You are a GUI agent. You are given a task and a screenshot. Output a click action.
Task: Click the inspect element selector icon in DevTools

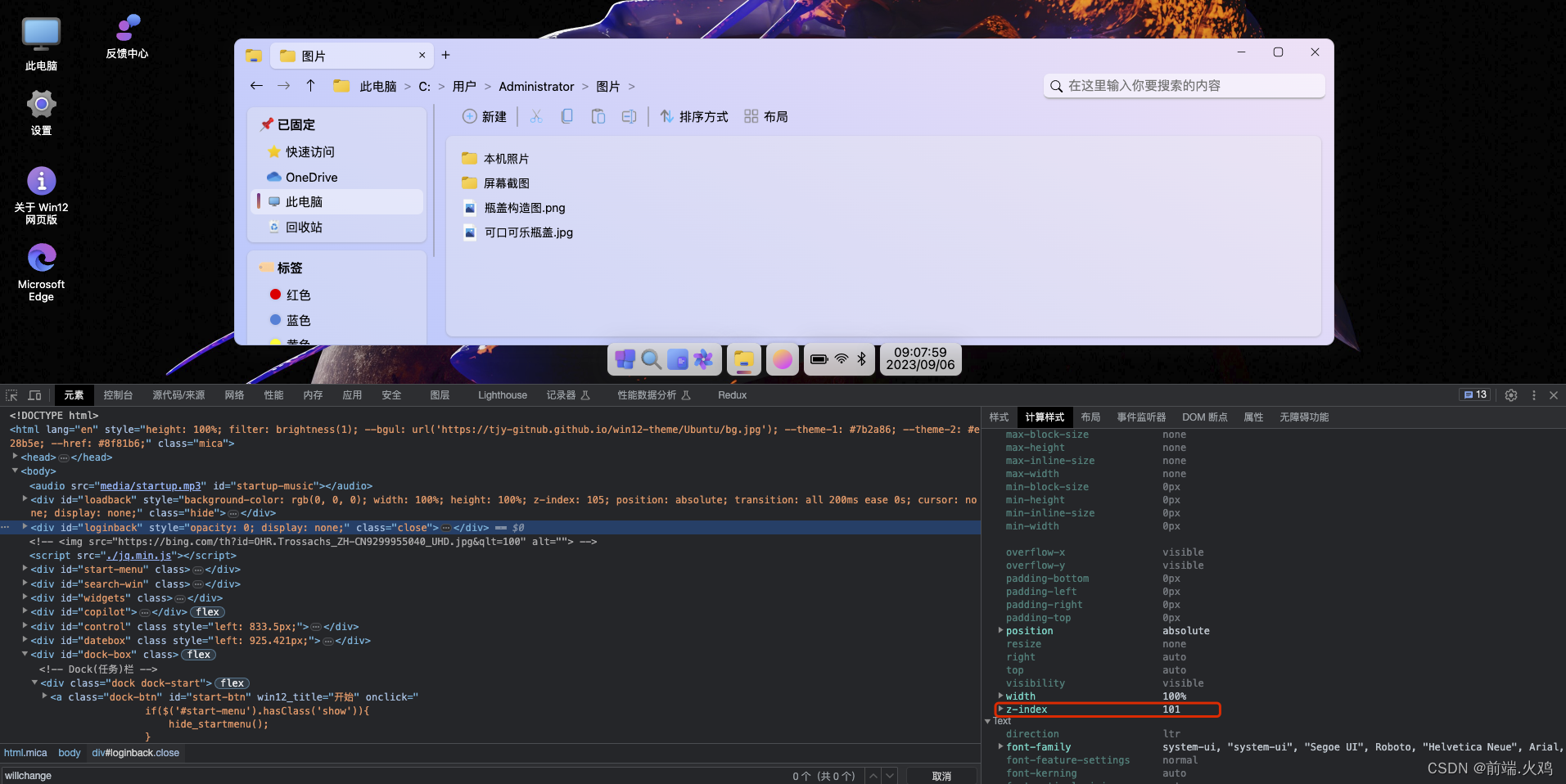(11, 395)
